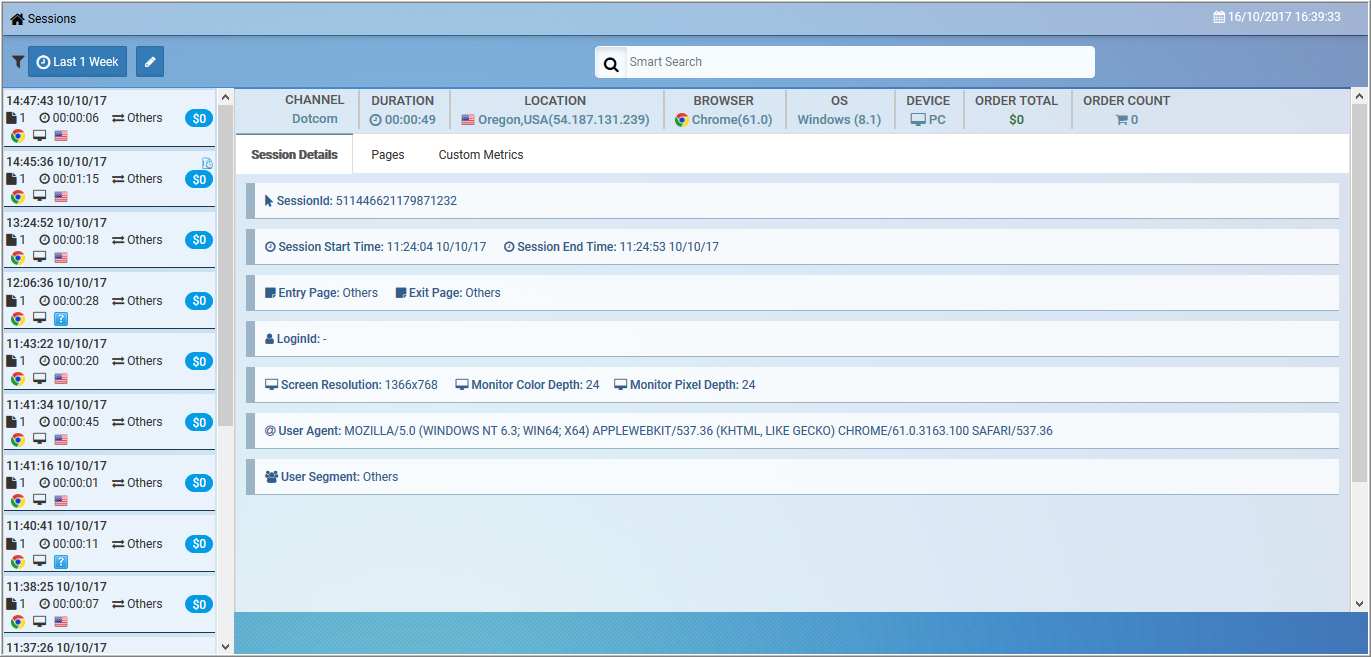Select the 11:43:22 10/10/17 session
The height and width of the screenshot is (657, 1371).
coord(109,362)
